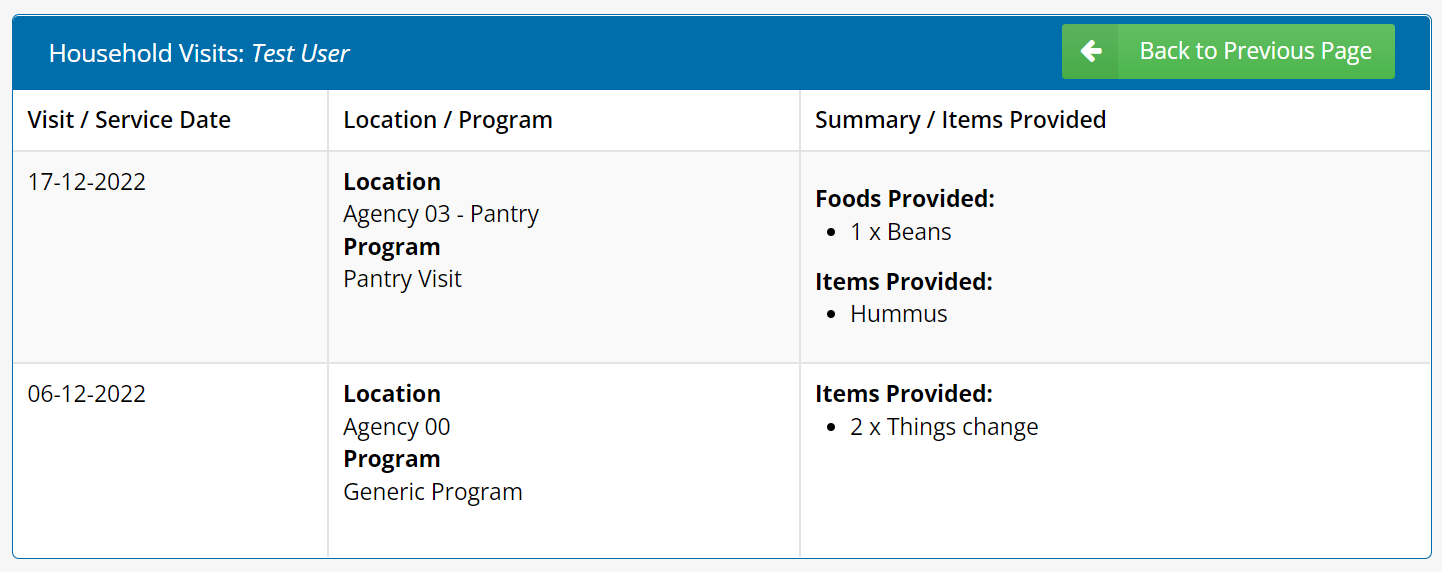
Task: Click the Program label in second row
Action: click(x=392, y=459)
